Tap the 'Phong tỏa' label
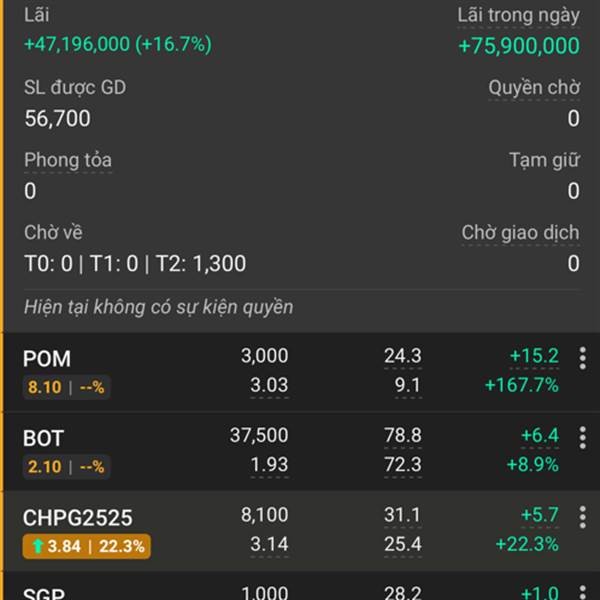 coord(68,160)
